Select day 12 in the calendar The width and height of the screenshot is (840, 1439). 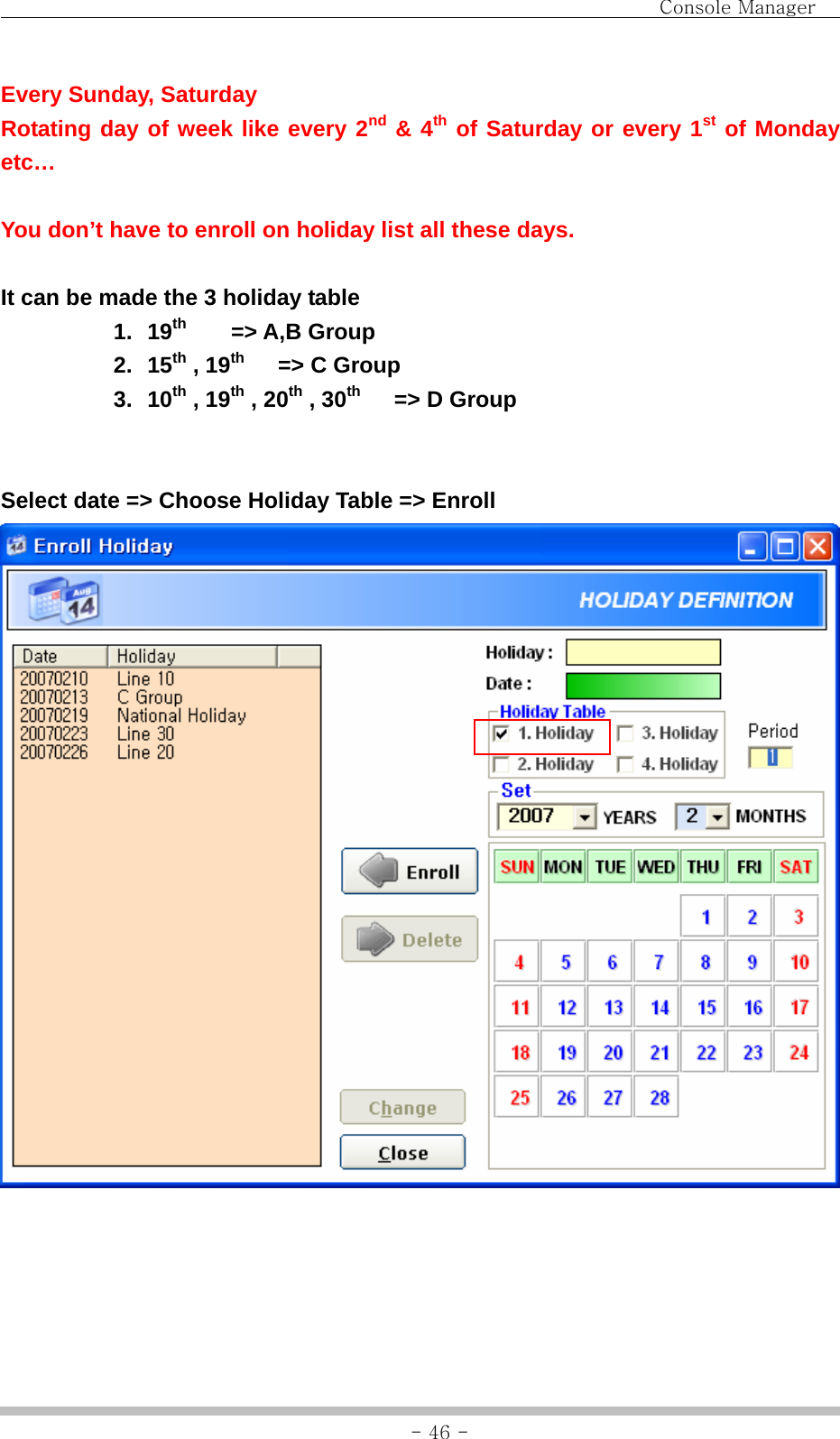click(x=564, y=1006)
